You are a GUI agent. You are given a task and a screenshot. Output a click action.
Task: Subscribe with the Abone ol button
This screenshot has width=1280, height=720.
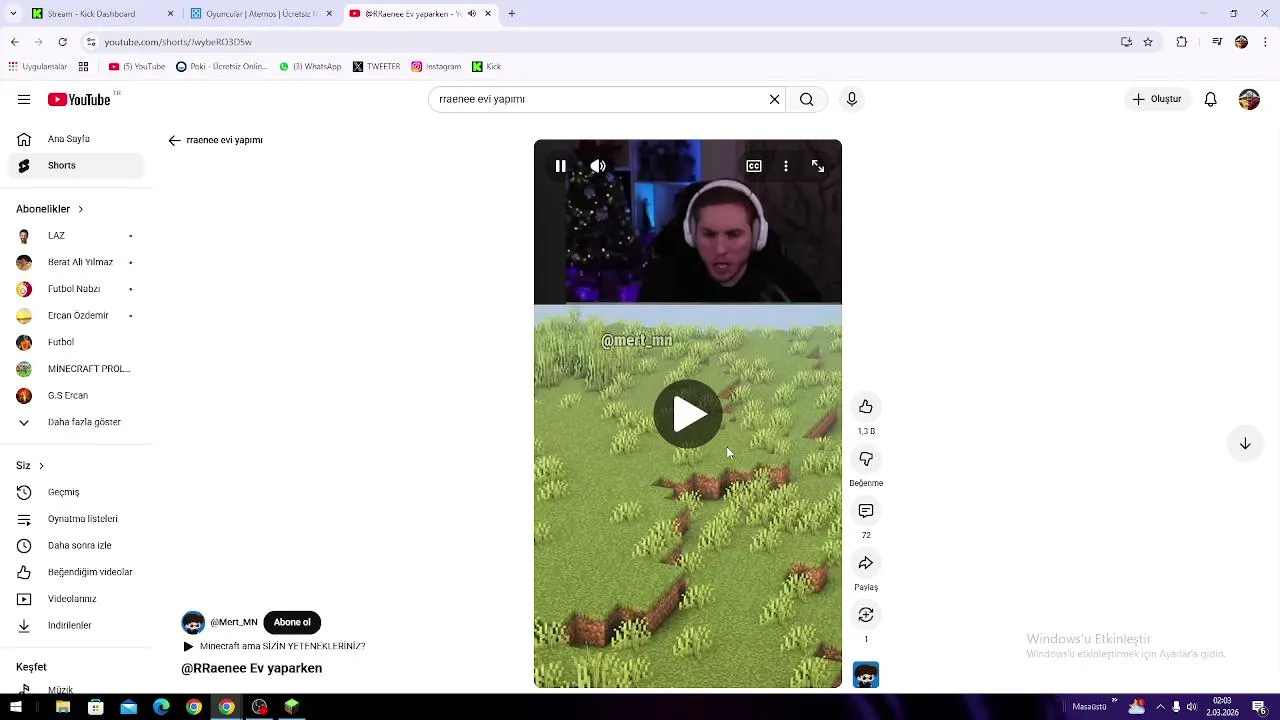(x=292, y=622)
